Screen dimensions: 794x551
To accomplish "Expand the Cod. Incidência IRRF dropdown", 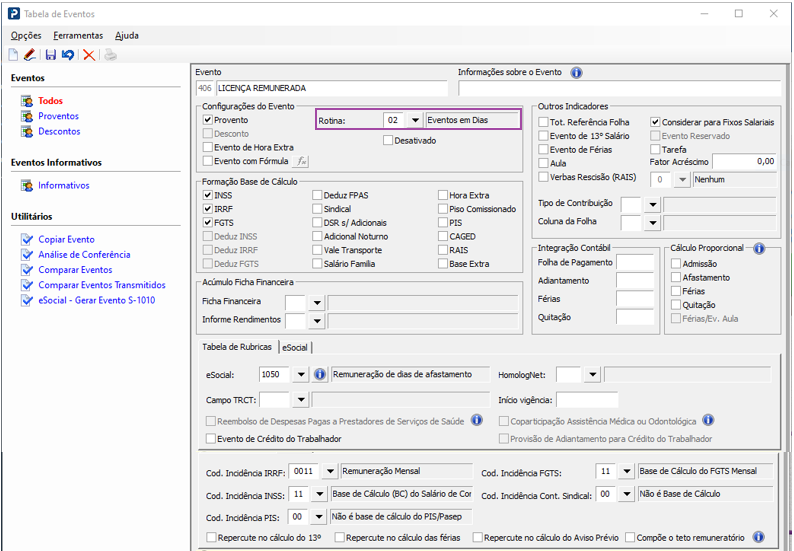I will click(328, 471).
